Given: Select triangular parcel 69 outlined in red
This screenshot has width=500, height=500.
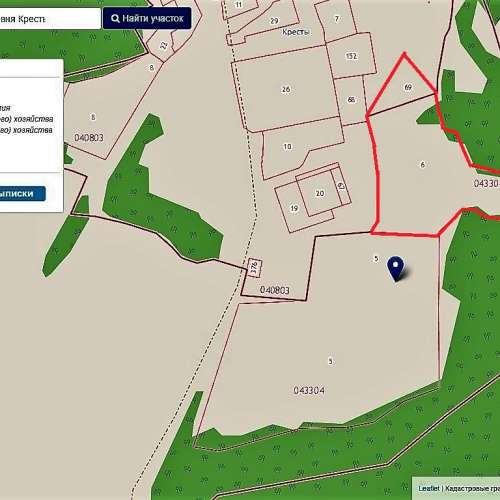Looking at the screenshot, I should [408, 87].
